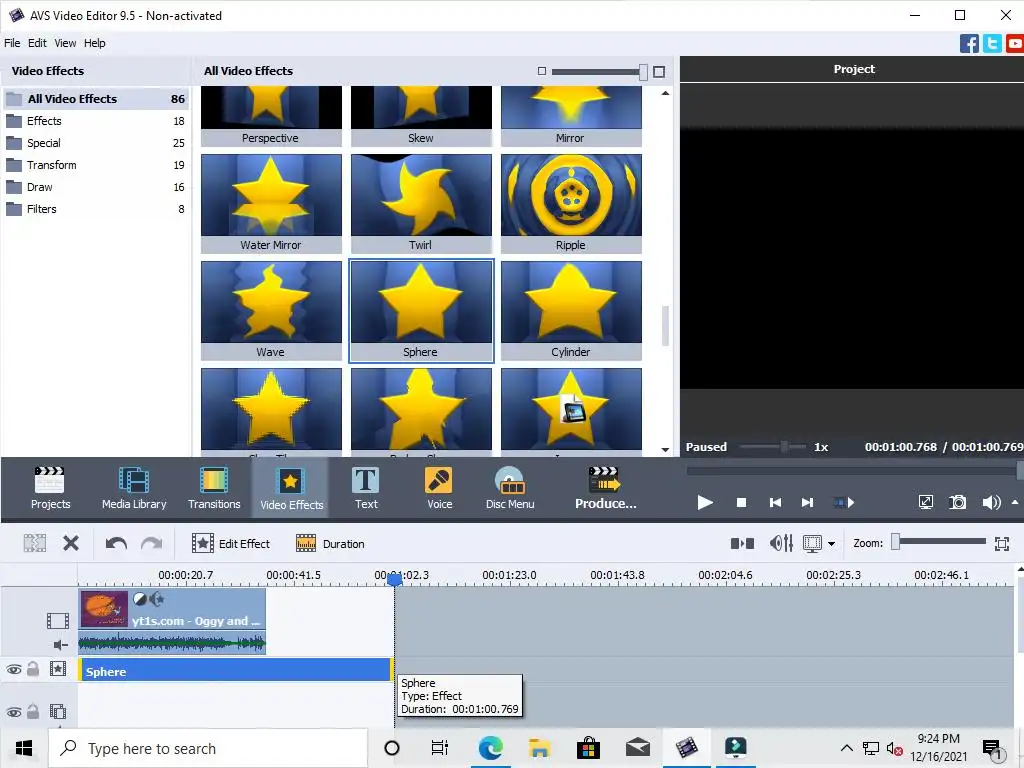Open the Projects section
Image resolution: width=1024 pixels, height=768 pixels.
pos(50,488)
